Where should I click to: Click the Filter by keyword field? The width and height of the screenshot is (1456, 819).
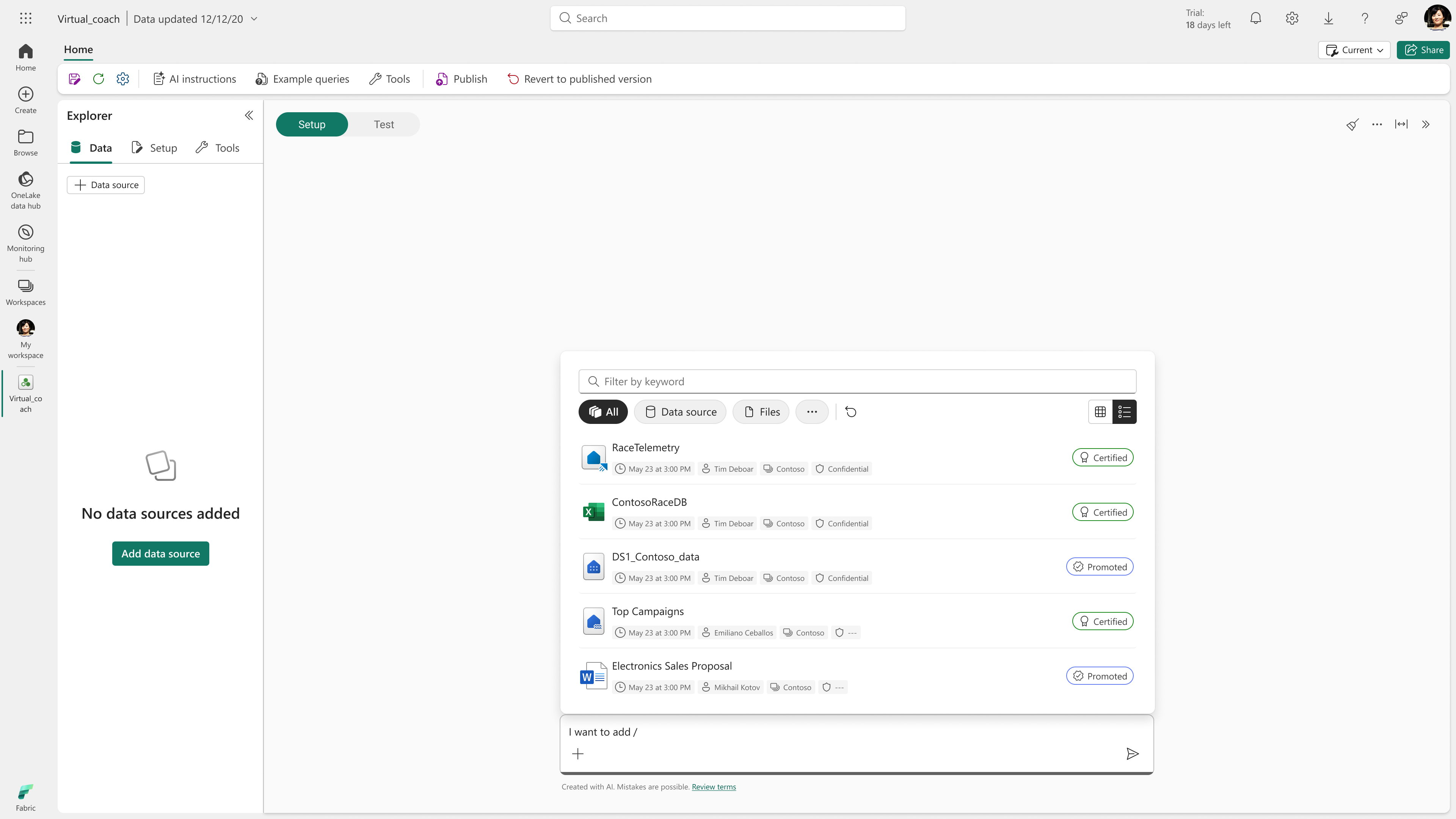coord(857,381)
